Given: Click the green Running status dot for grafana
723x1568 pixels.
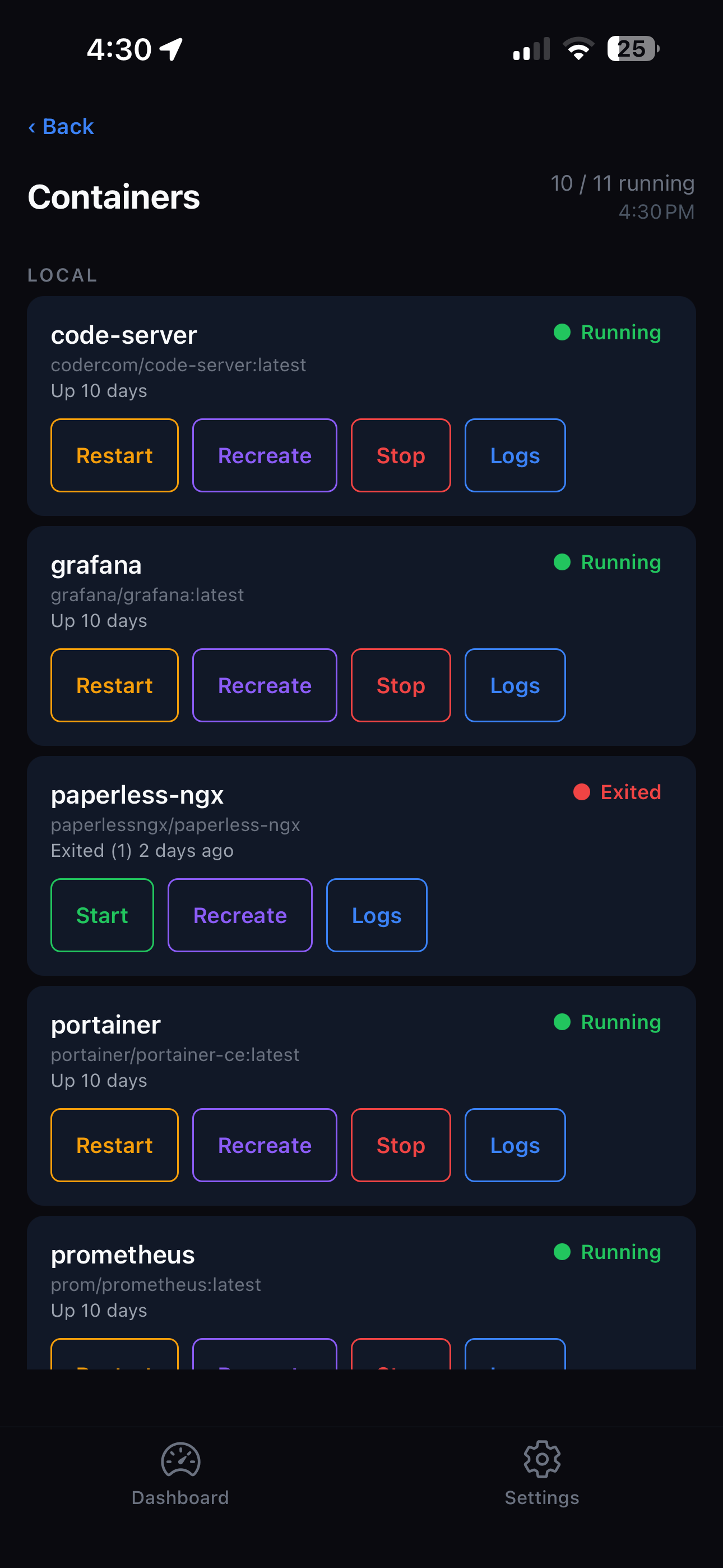Looking at the screenshot, I should point(562,562).
